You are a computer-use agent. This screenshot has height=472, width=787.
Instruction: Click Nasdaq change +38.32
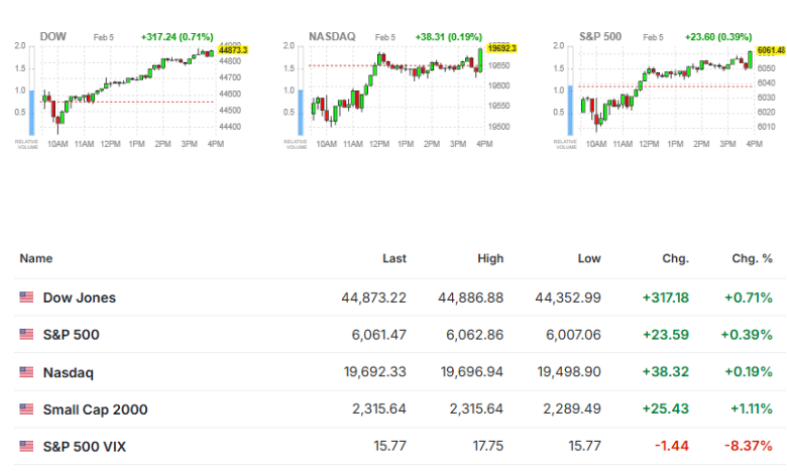click(666, 372)
